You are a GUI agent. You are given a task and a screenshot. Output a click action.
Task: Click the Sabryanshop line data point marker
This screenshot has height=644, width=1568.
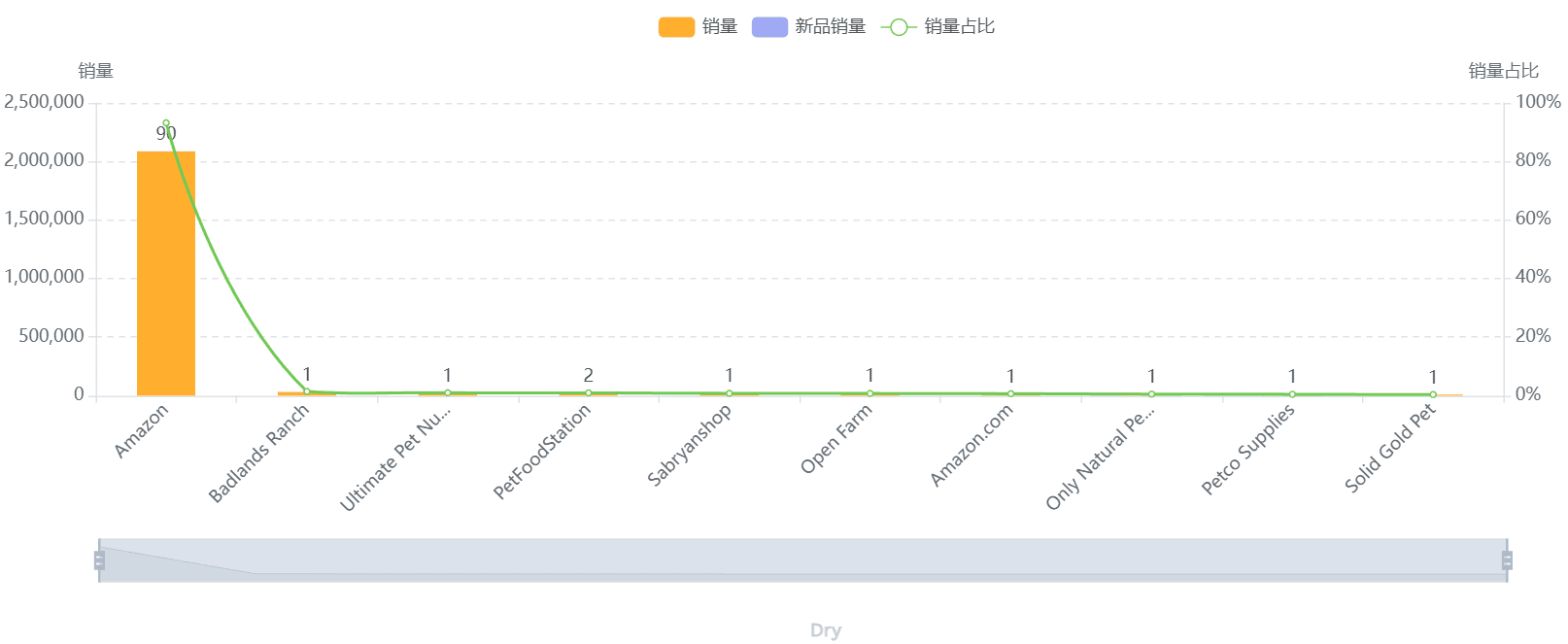(x=730, y=393)
